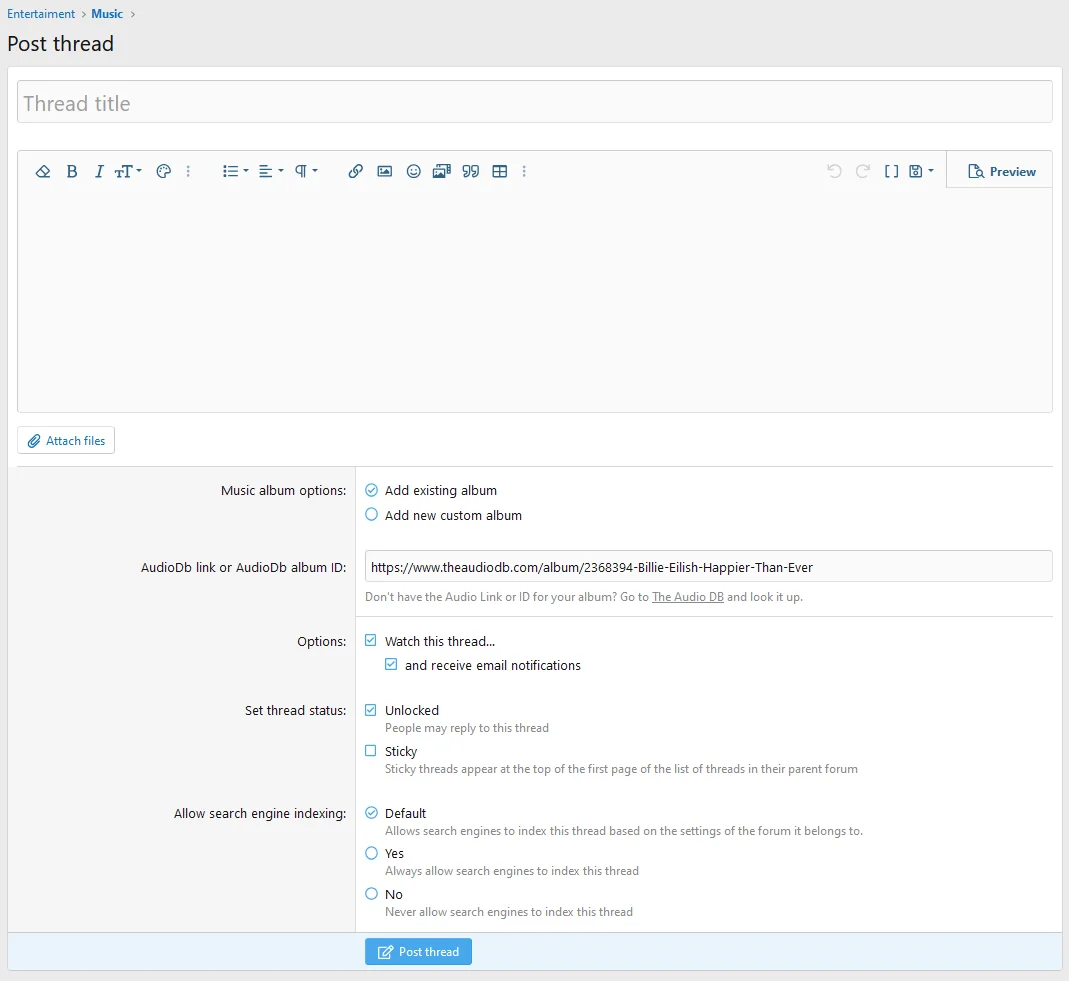Open the text alignment dropdown
Image resolution: width=1069 pixels, height=981 pixels.
pos(270,172)
